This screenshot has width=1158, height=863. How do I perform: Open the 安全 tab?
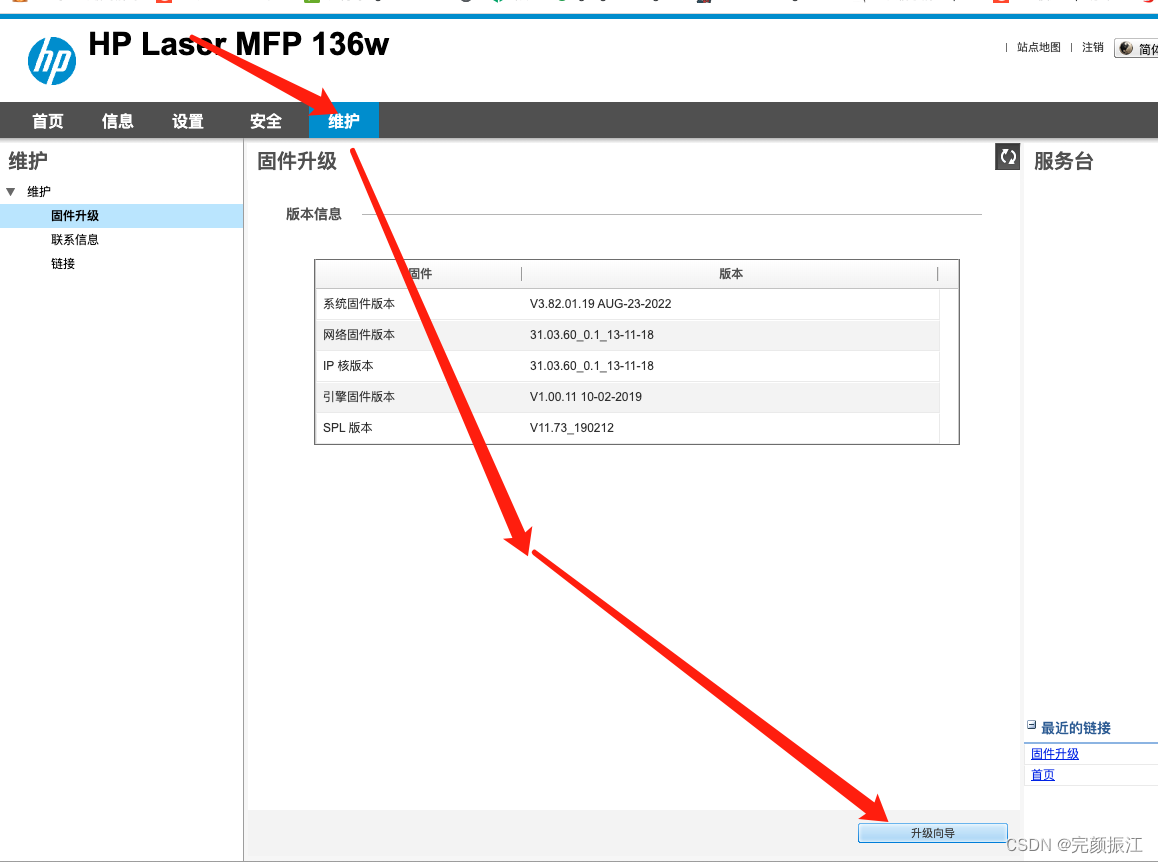point(266,121)
